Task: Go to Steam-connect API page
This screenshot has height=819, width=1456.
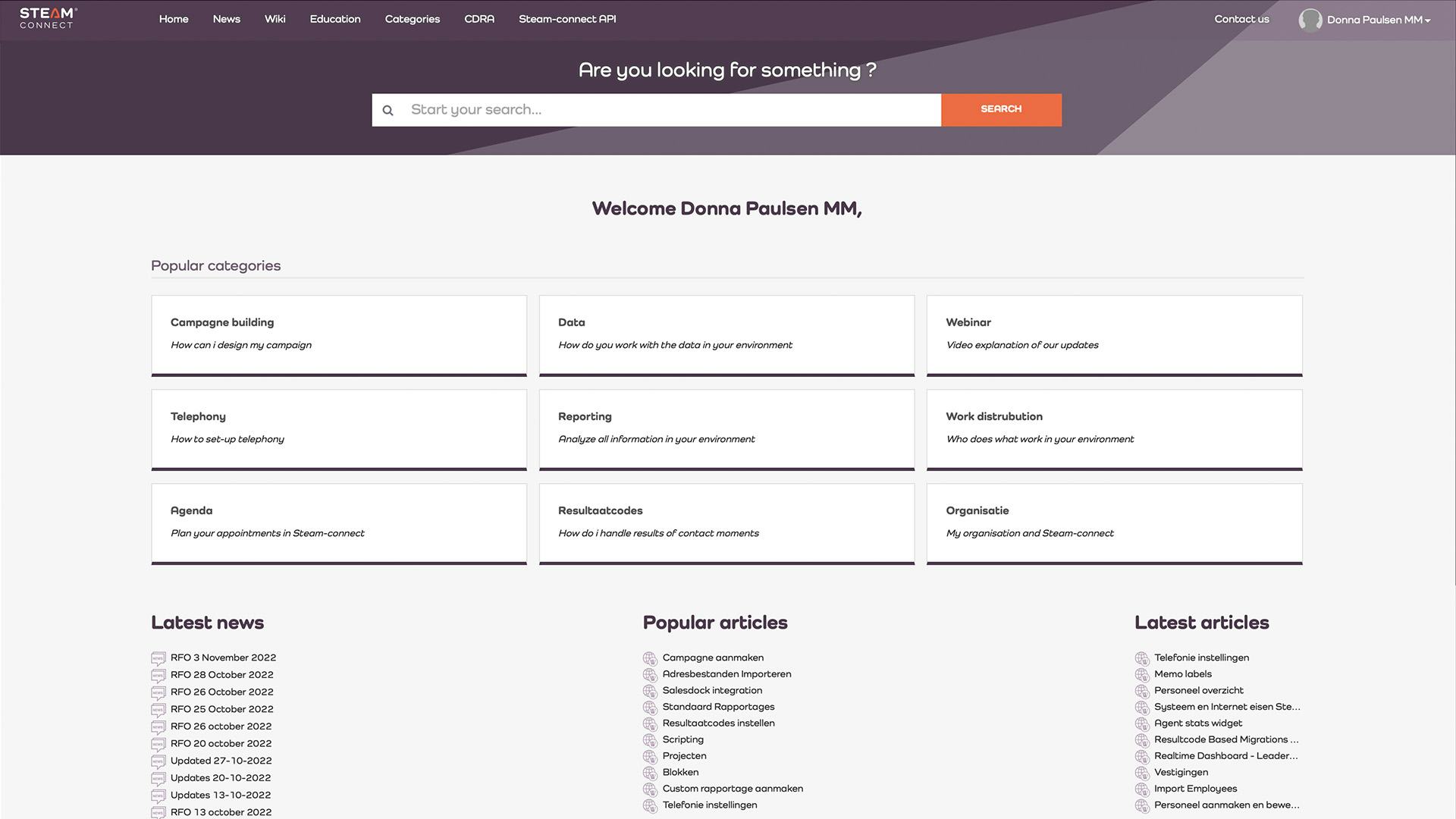Action: tap(566, 19)
